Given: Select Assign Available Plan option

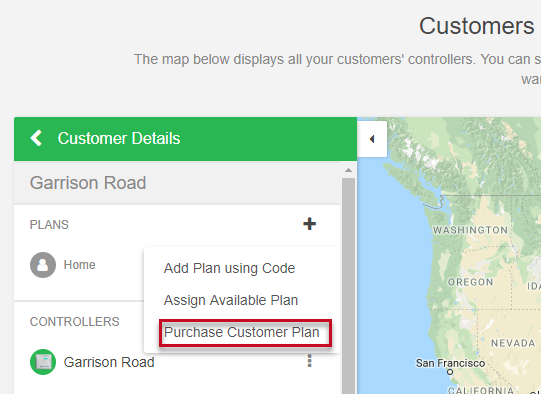Looking at the screenshot, I should point(231,300).
